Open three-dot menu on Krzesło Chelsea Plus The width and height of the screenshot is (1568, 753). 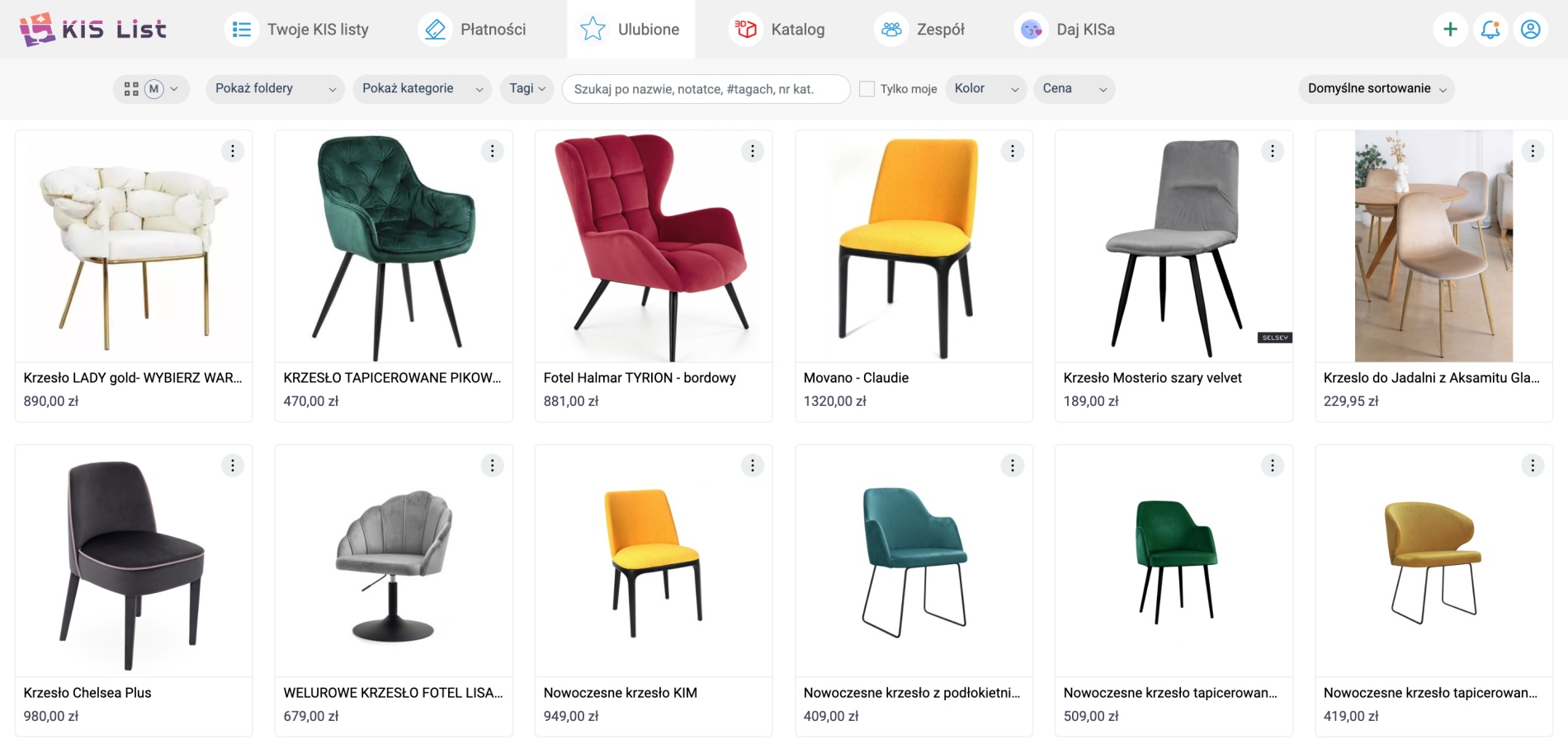233,466
